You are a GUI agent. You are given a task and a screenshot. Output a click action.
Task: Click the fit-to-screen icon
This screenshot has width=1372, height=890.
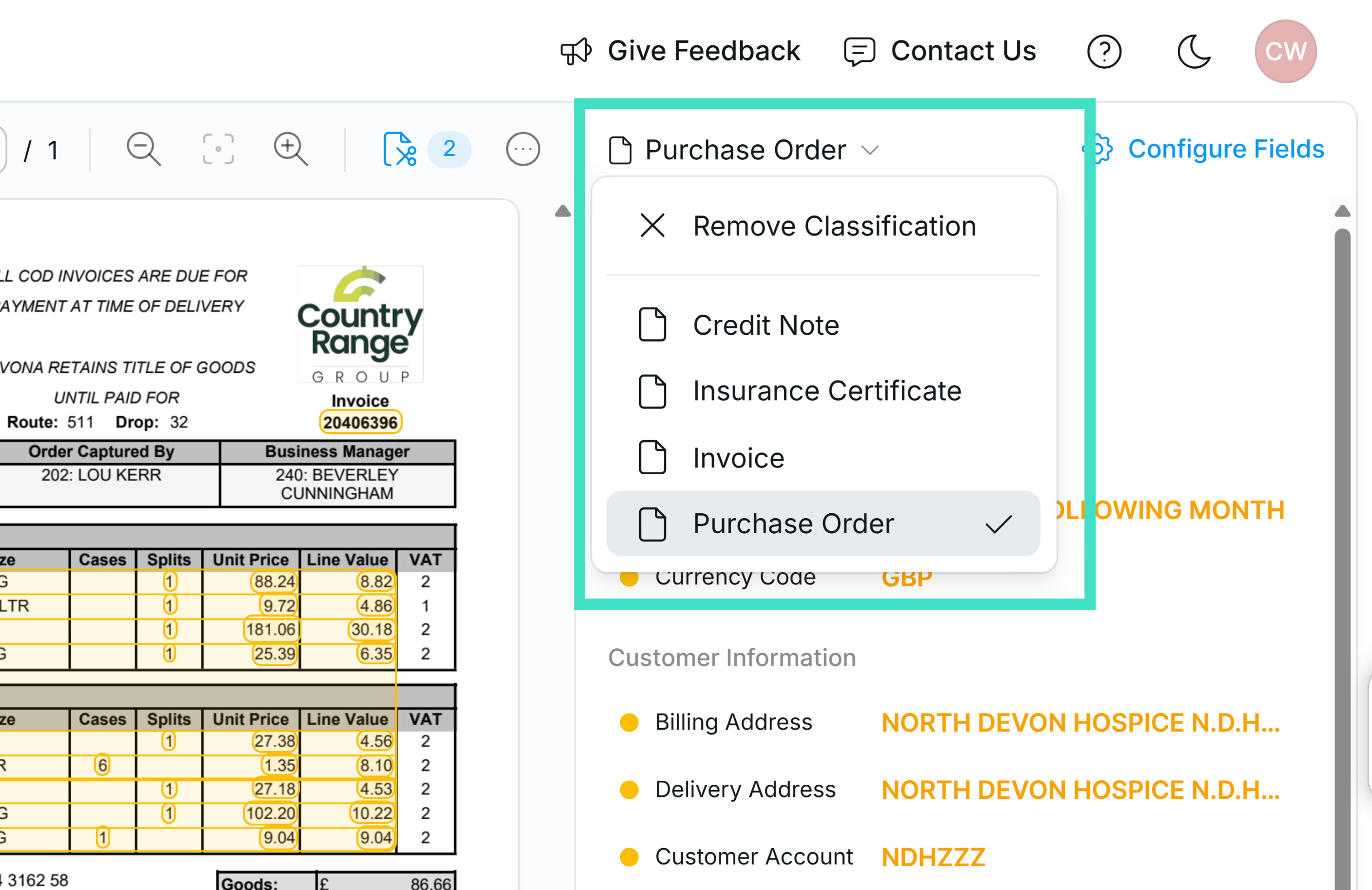tap(218, 149)
